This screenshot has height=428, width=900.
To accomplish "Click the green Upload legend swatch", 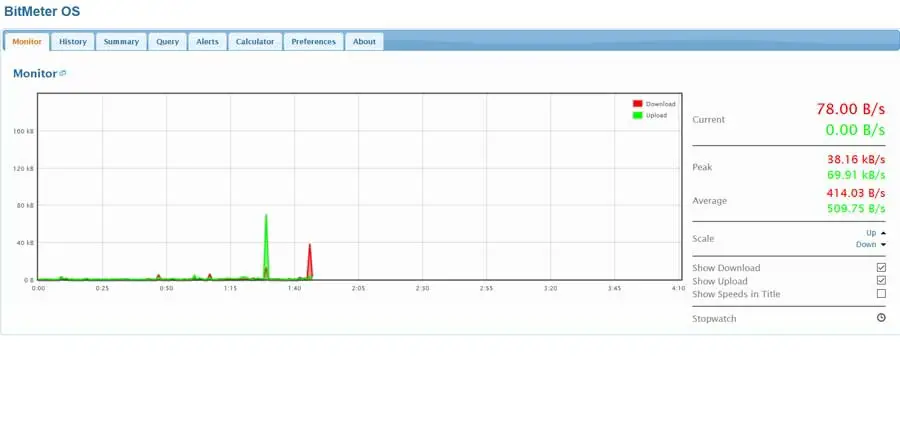I will click(x=637, y=115).
